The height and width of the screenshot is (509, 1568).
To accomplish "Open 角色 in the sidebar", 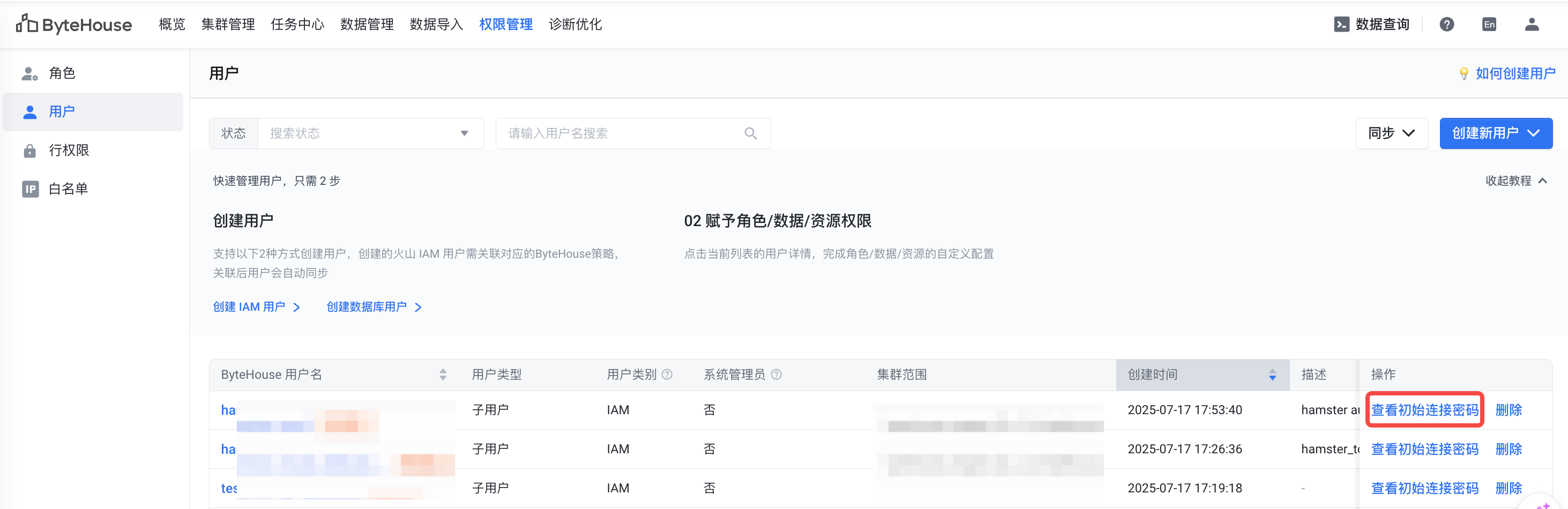I will pos(93,74).
